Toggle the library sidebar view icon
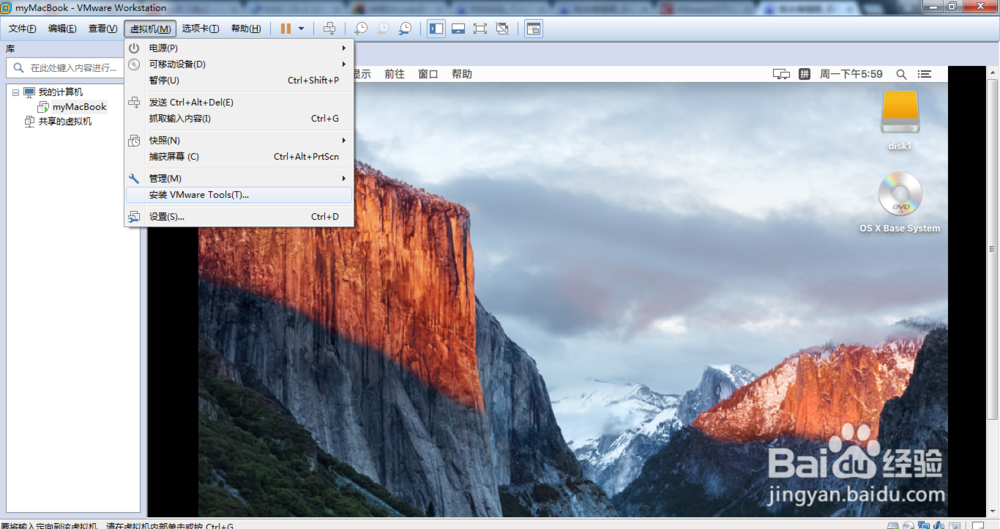The image size is (1000, 529). pos(436,29)
